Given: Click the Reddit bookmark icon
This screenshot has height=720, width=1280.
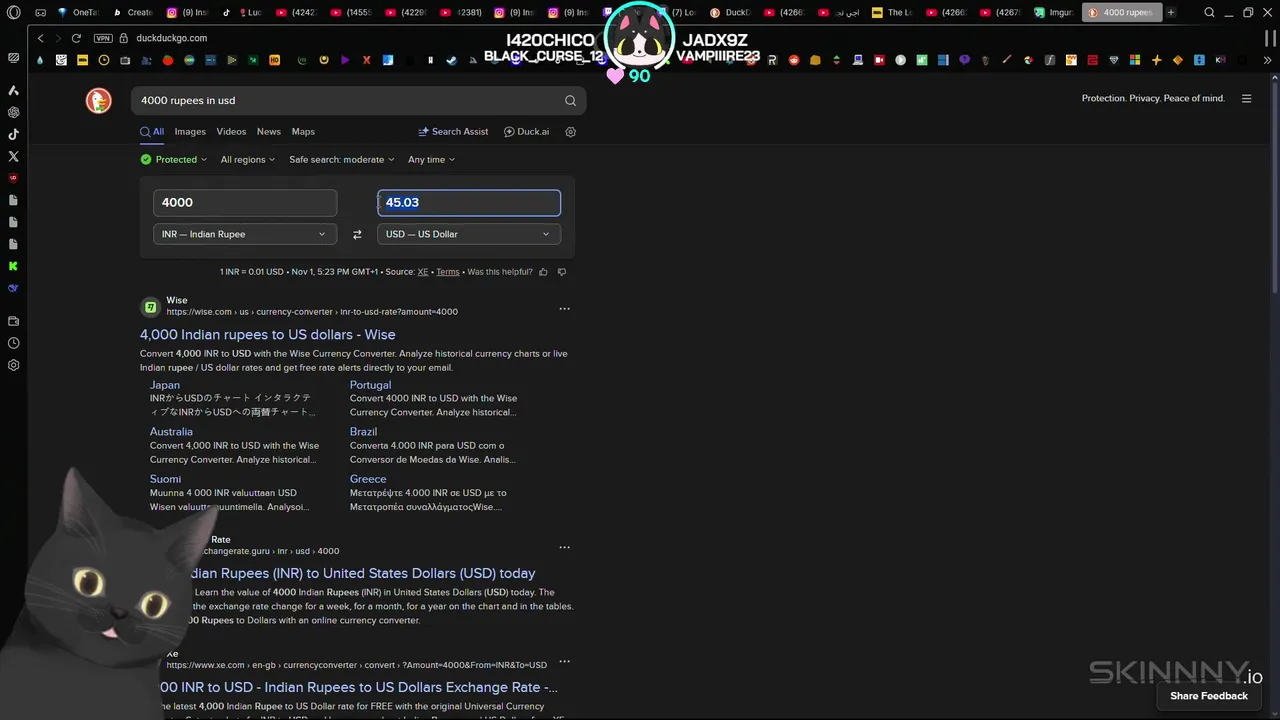Looking at the screenshot, I should 794,60.
